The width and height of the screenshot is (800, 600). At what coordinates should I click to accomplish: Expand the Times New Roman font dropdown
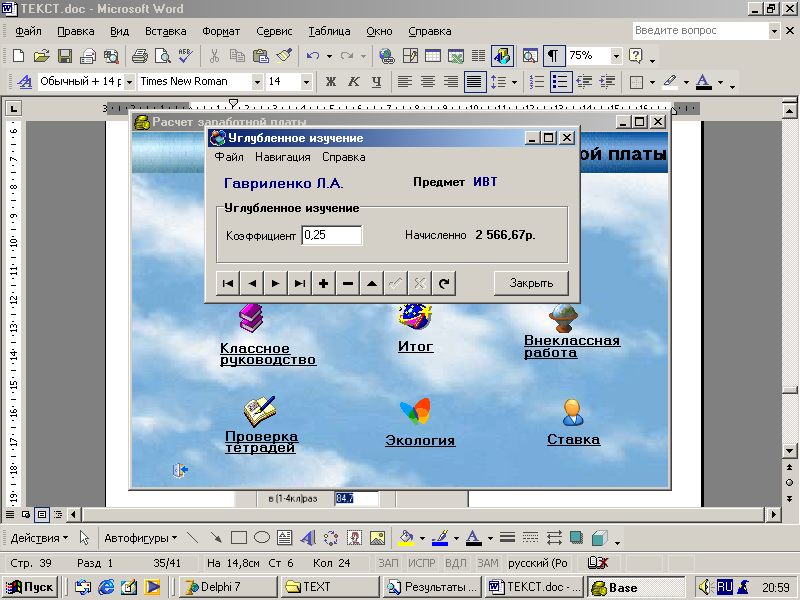257,82
